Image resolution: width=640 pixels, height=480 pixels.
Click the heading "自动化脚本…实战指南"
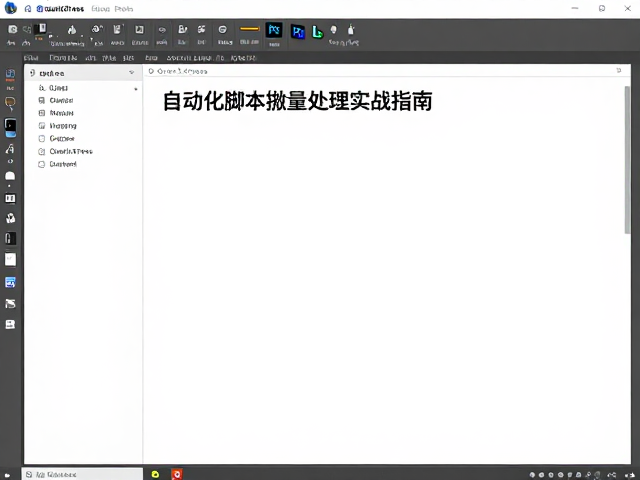298,101
